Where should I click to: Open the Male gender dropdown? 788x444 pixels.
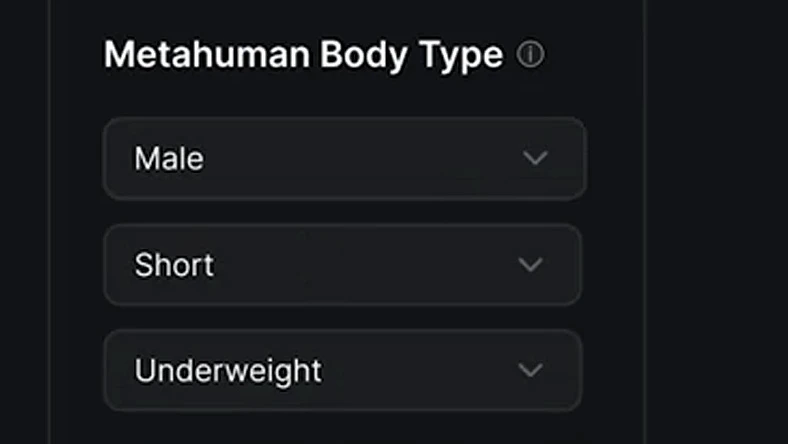pos(345,159)
